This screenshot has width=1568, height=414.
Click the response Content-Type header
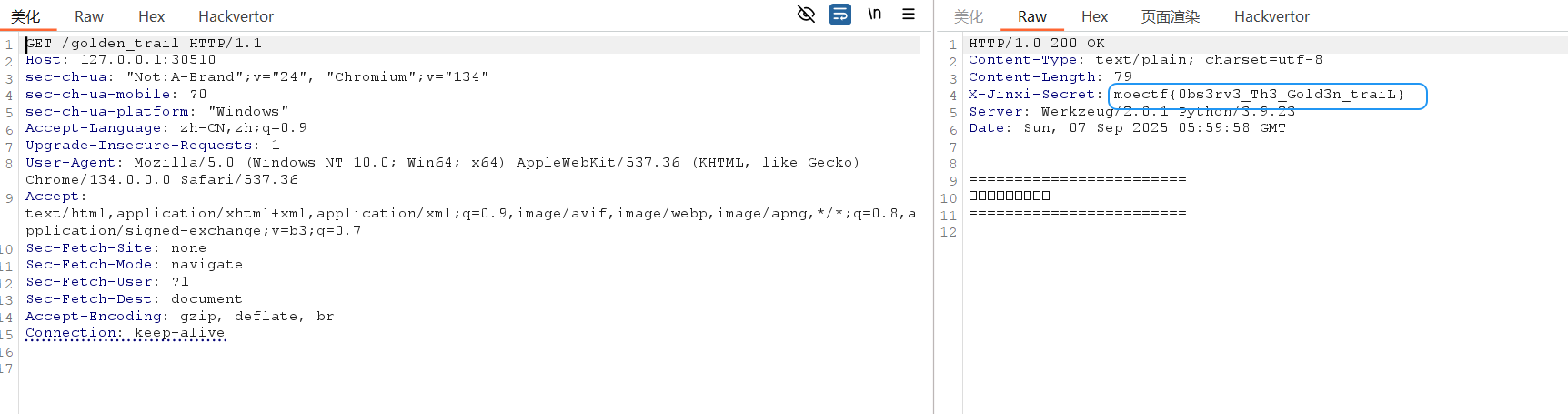1146,60
